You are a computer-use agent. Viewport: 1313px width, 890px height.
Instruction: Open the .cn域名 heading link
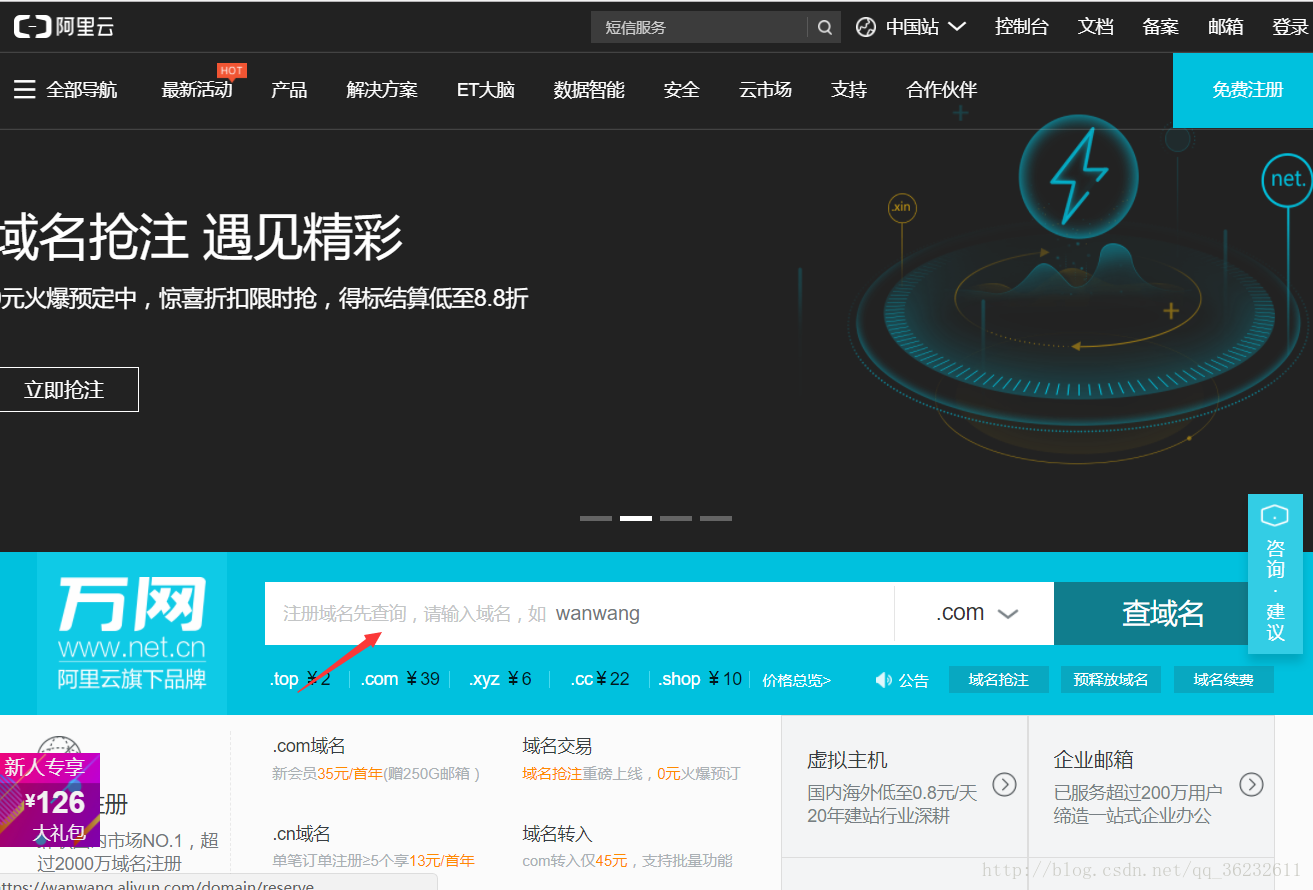(x=301, y=834)
